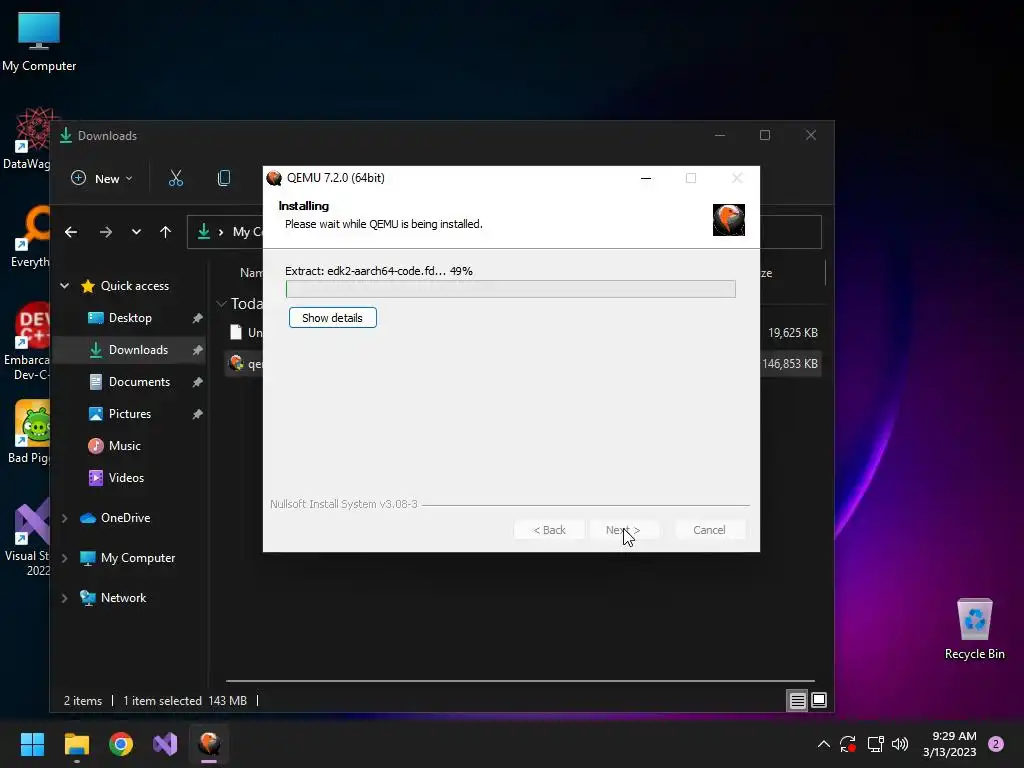Viewport: 1024px width, 768px height.
Task: Collapse the Today file group
Action: point(221,304)
